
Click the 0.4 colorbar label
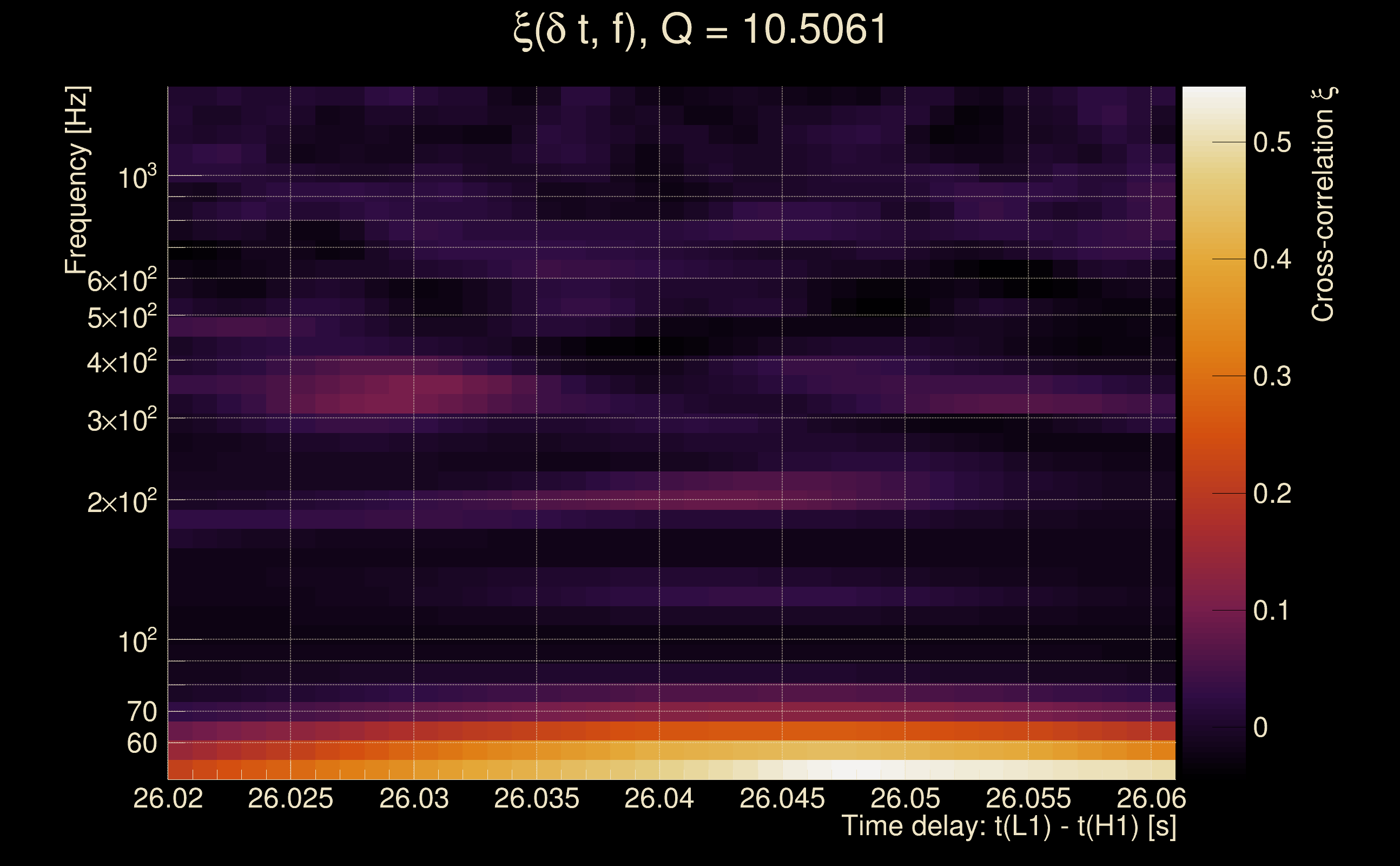1272,259
